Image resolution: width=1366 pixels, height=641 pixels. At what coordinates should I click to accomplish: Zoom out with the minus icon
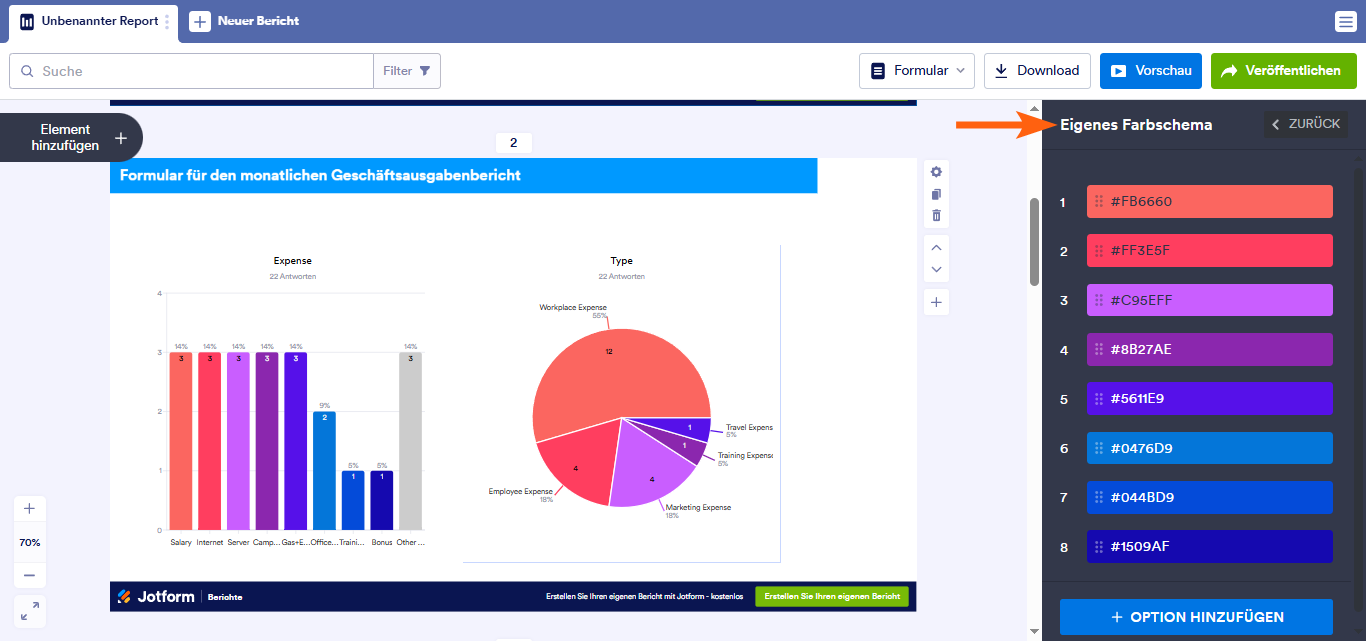coord(29,575)
